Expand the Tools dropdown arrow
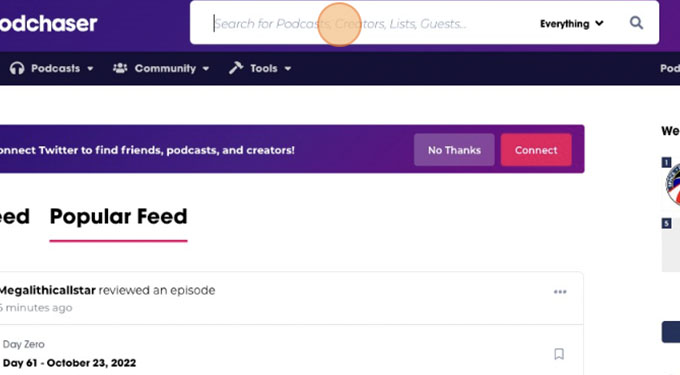Viewport: 680px width, 375px height. point(288,68)
